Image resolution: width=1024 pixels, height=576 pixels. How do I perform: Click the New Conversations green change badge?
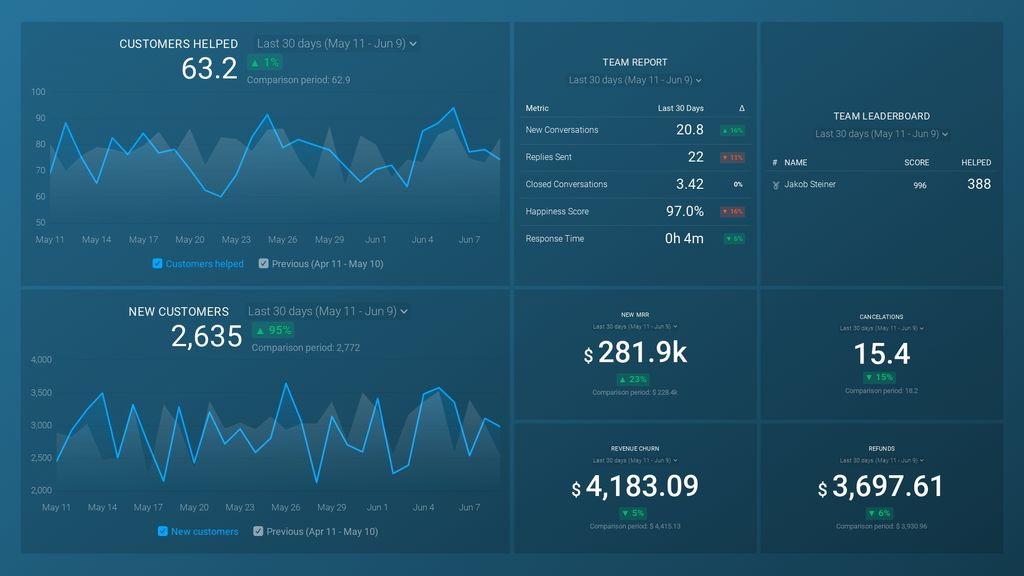733,131
